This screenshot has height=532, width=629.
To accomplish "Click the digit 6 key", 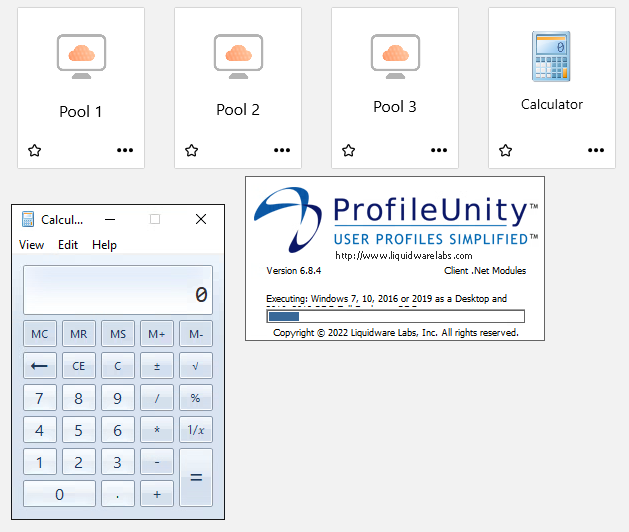I will point(118,430).
